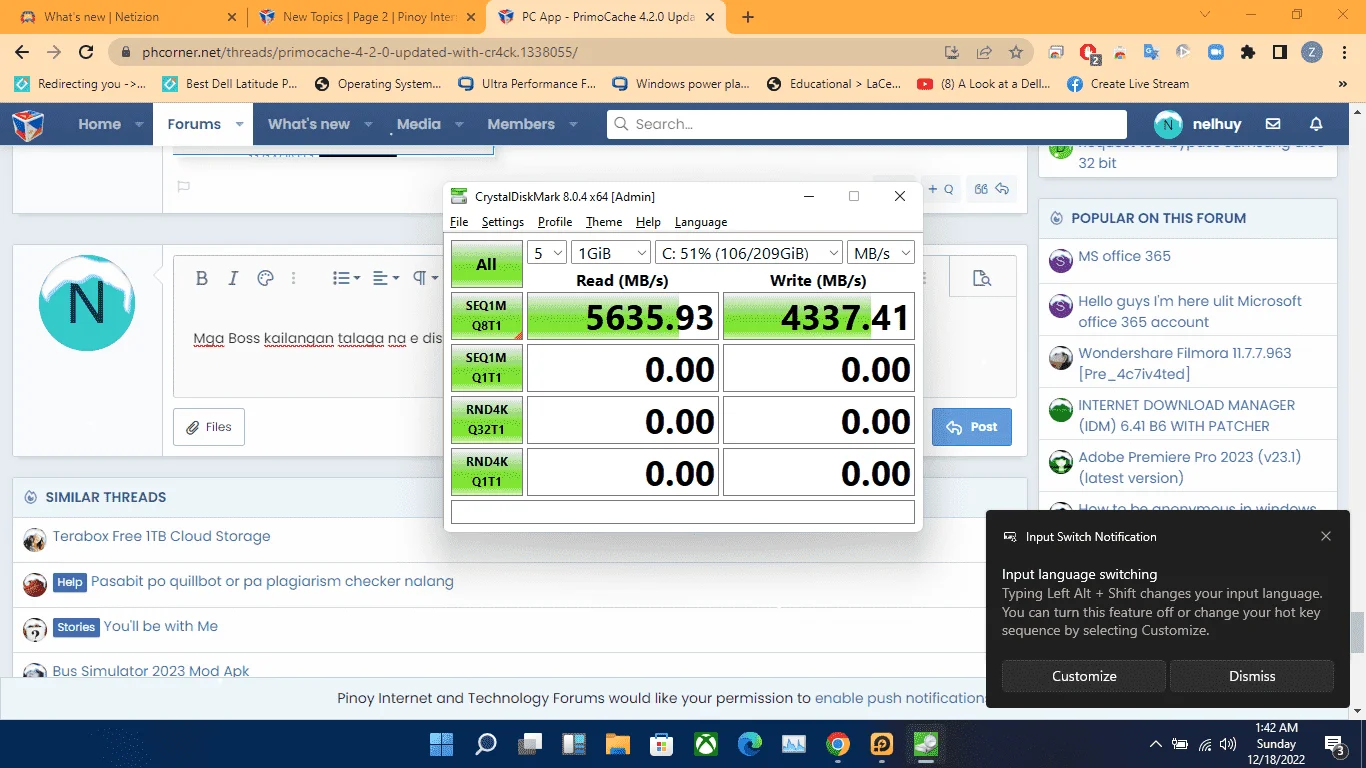This screenshot has height=768, width=1366.
Task: Open Google Translate extension icon
Action: point(1151,52)
